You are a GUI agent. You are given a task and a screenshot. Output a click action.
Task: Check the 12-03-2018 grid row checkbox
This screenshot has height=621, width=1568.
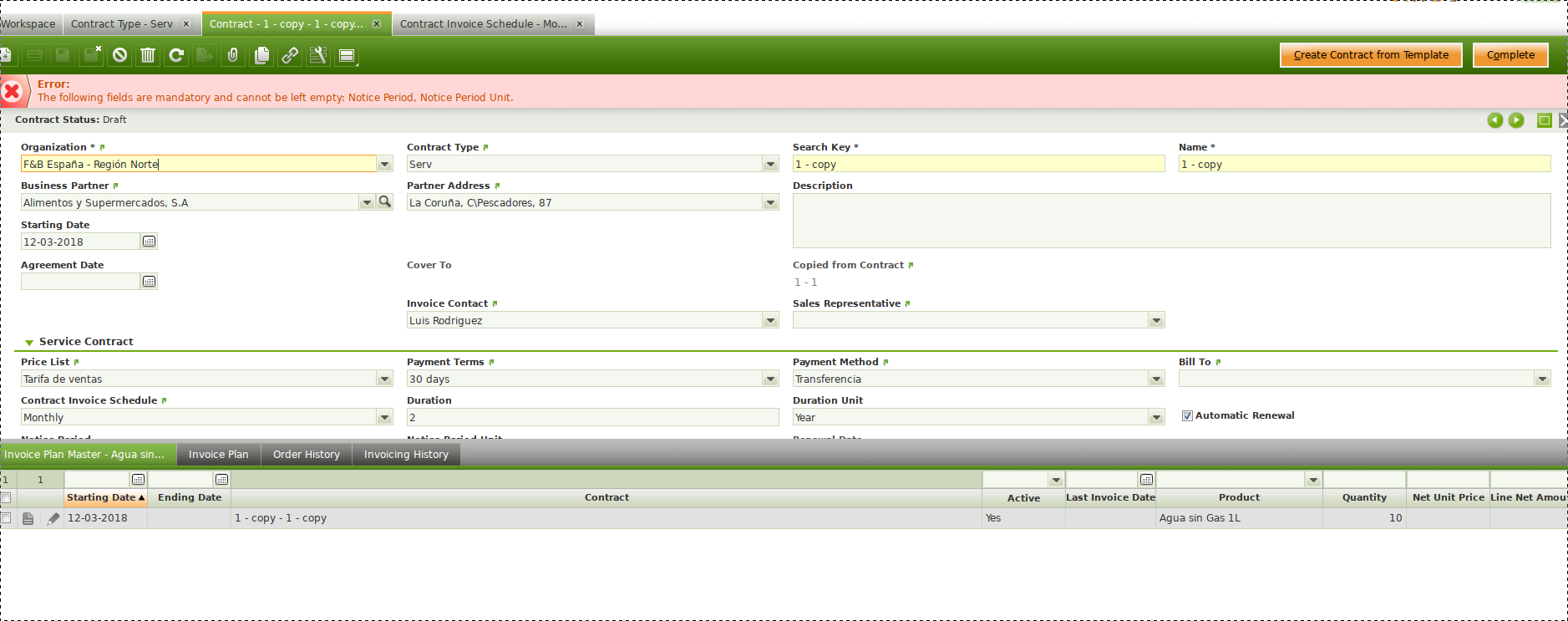(x=6, y=518)
